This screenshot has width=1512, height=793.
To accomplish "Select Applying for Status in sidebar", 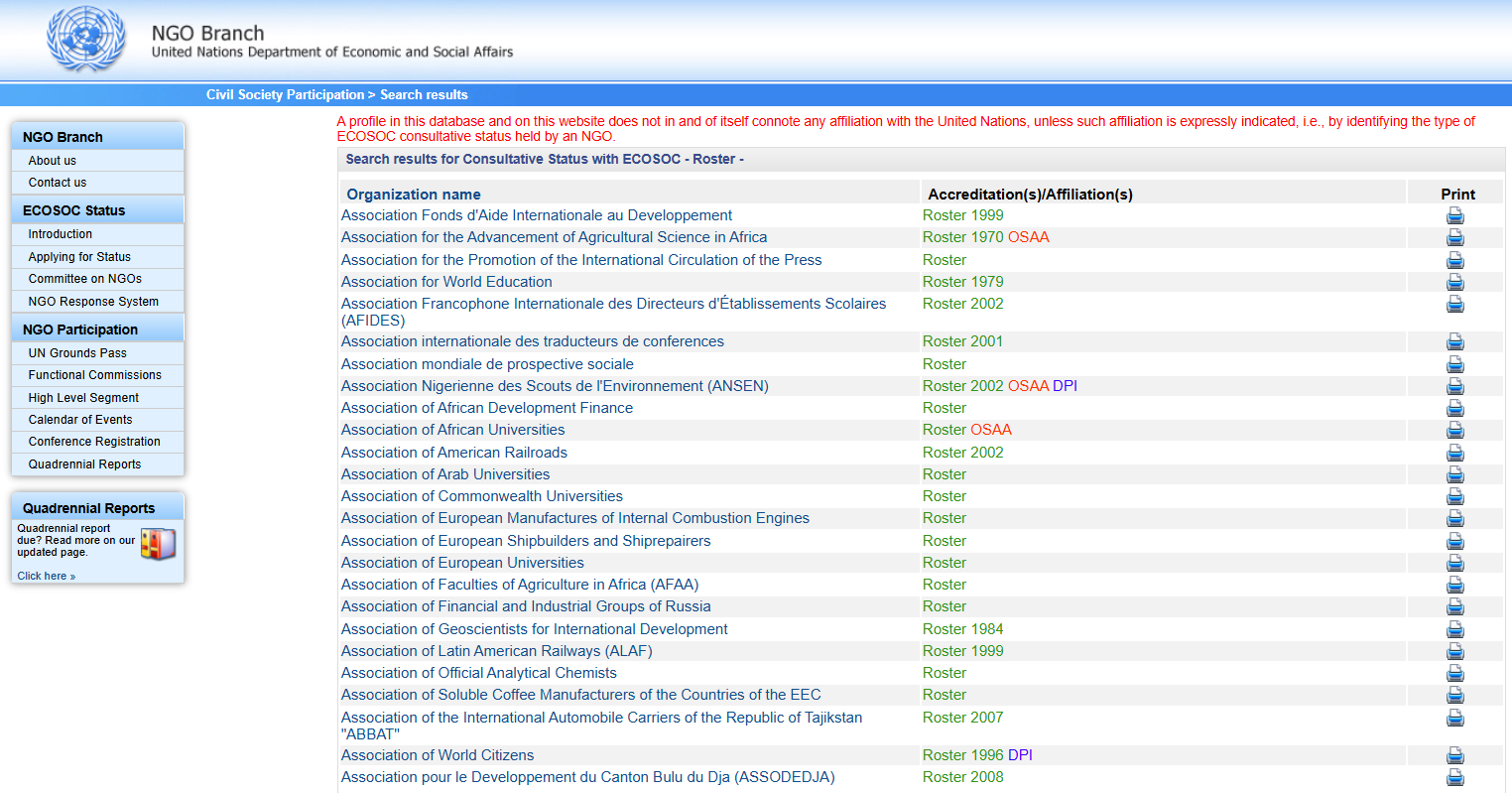I will point(79,257).
